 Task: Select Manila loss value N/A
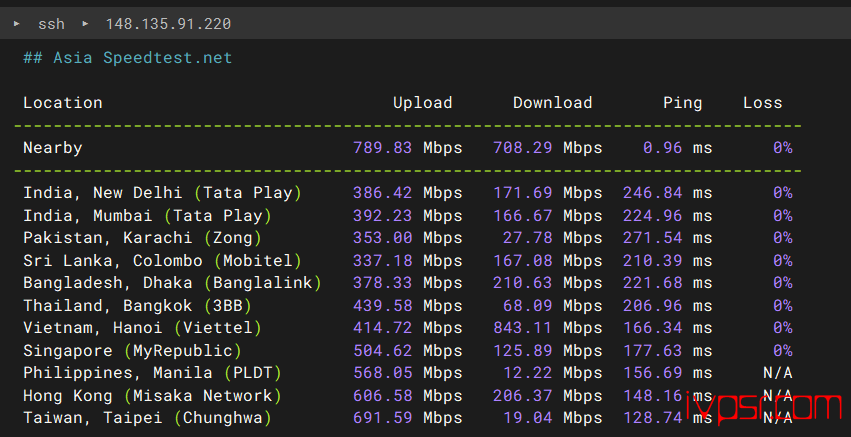coord(777,373)
